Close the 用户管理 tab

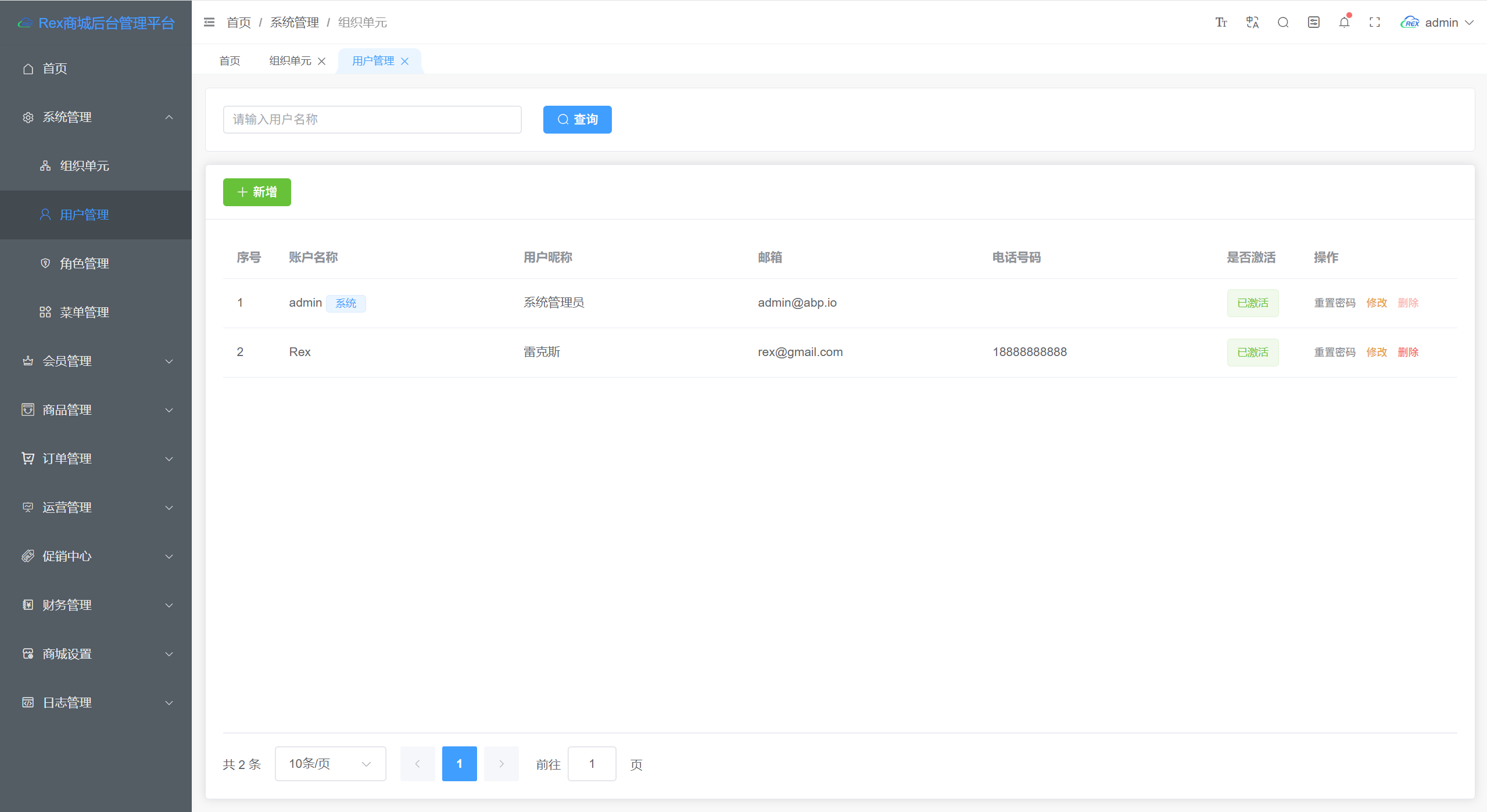coord(405,61)
